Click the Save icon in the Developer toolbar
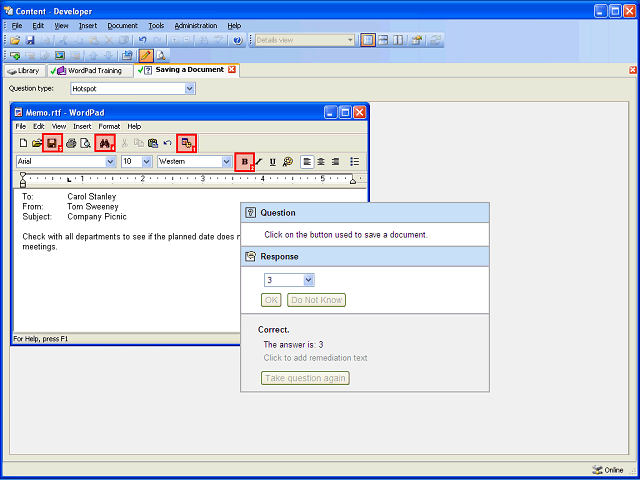640x480 pixels. [30, 40]
